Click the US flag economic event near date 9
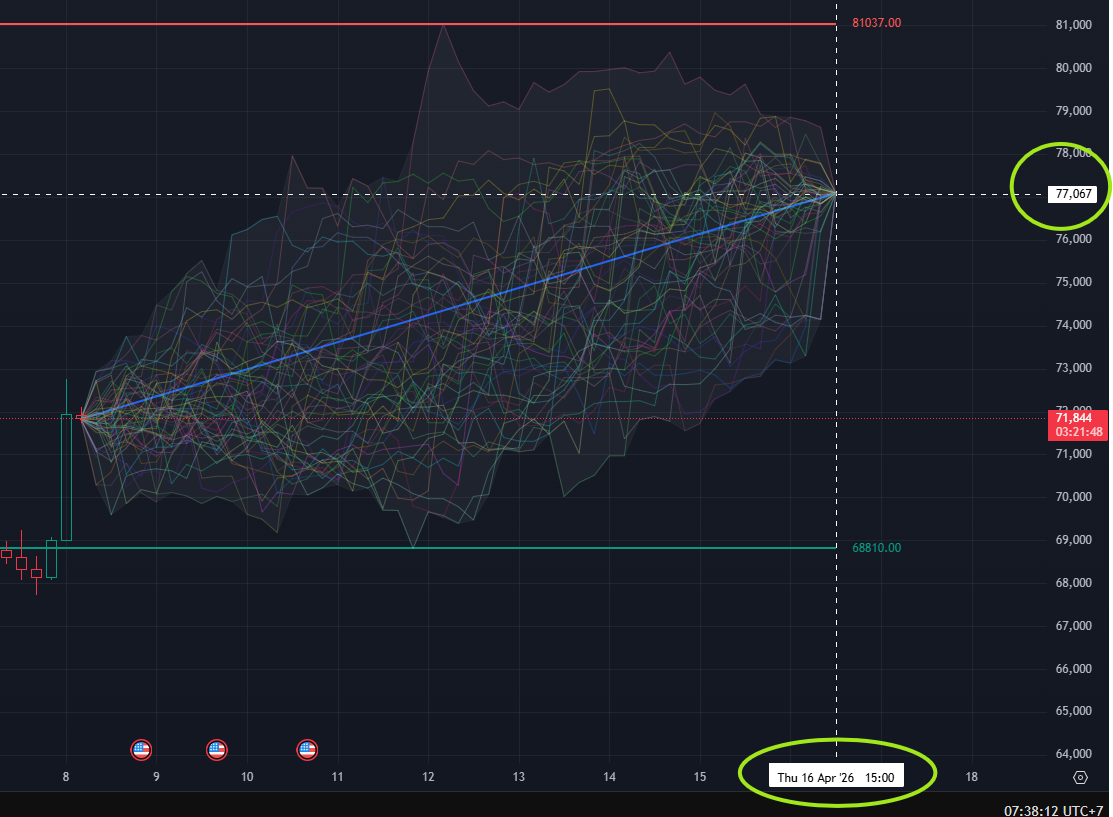 [141, 750]
